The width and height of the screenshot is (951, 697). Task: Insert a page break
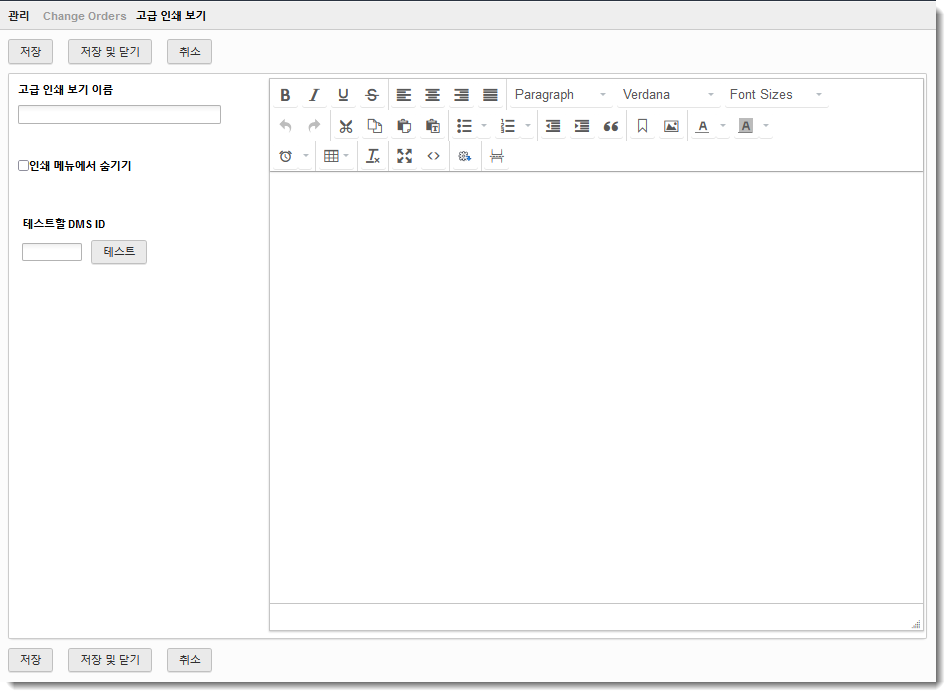497,157
